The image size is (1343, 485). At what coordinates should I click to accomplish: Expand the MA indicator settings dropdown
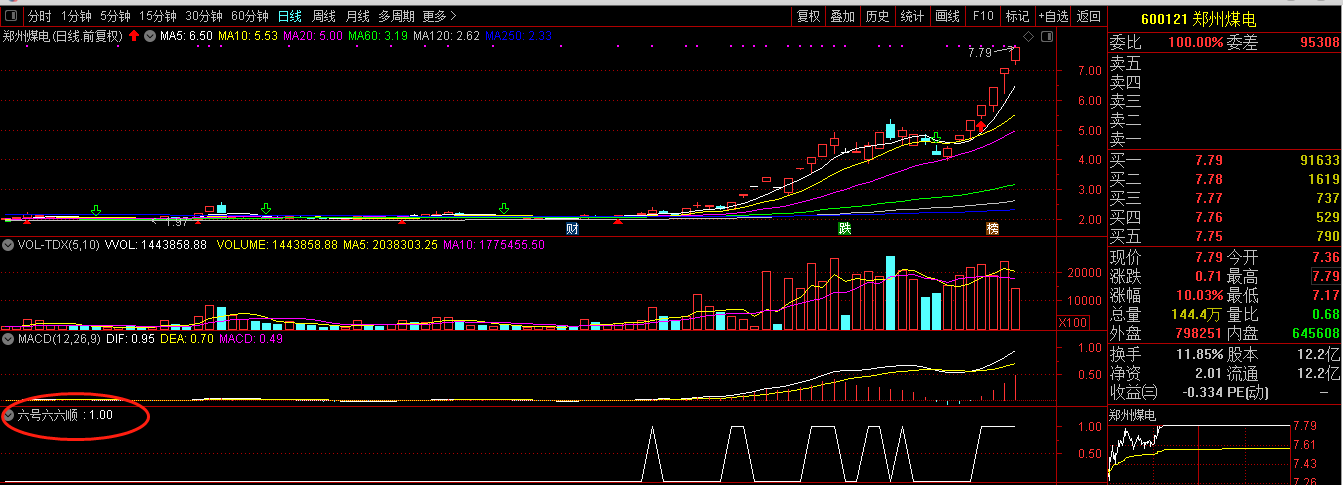pos(150,36)
